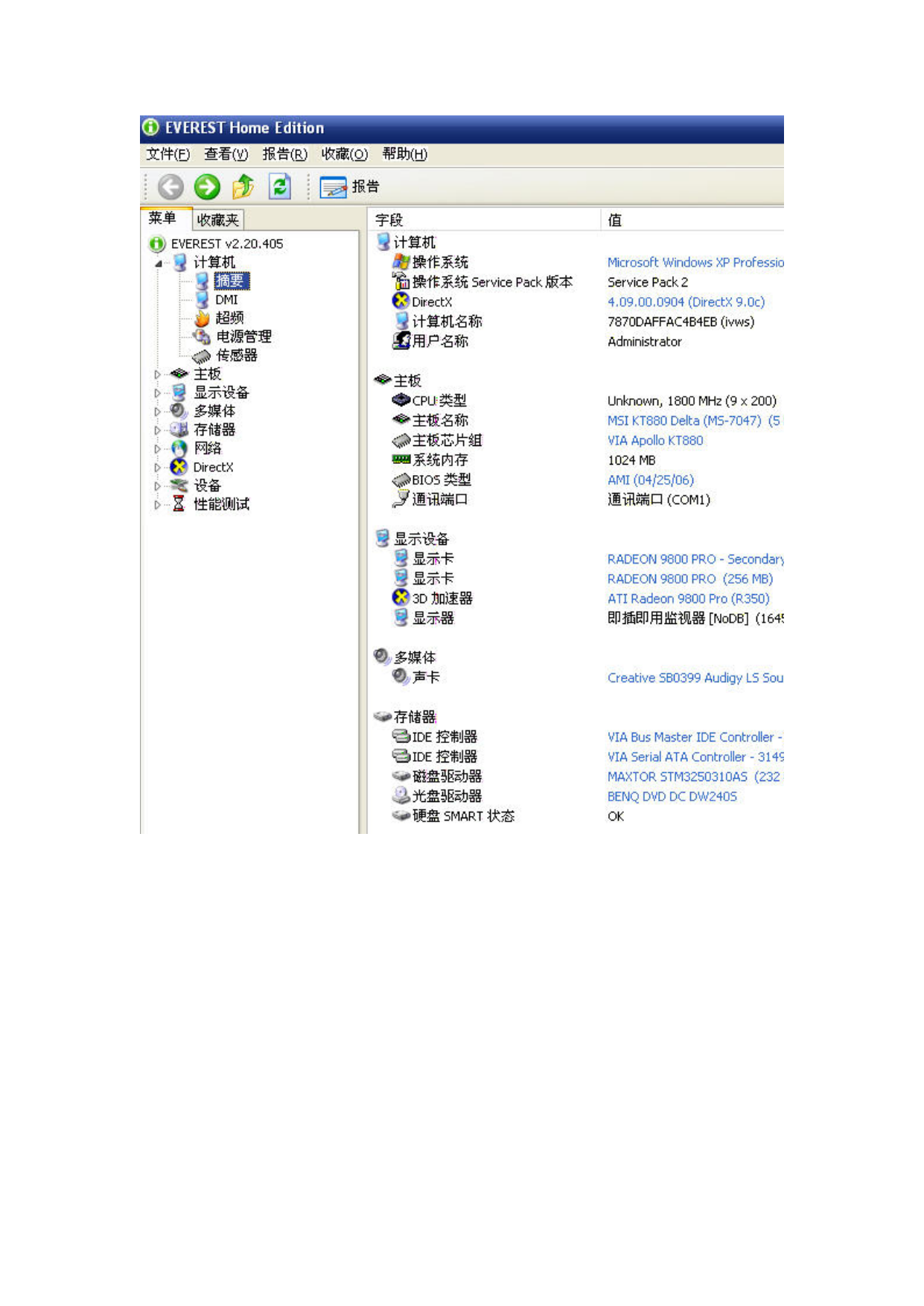Image resolution: width=924 pixels, height=1306 pixels.
Task: Open the 报告 report wizard button
Action: (350, 187)
